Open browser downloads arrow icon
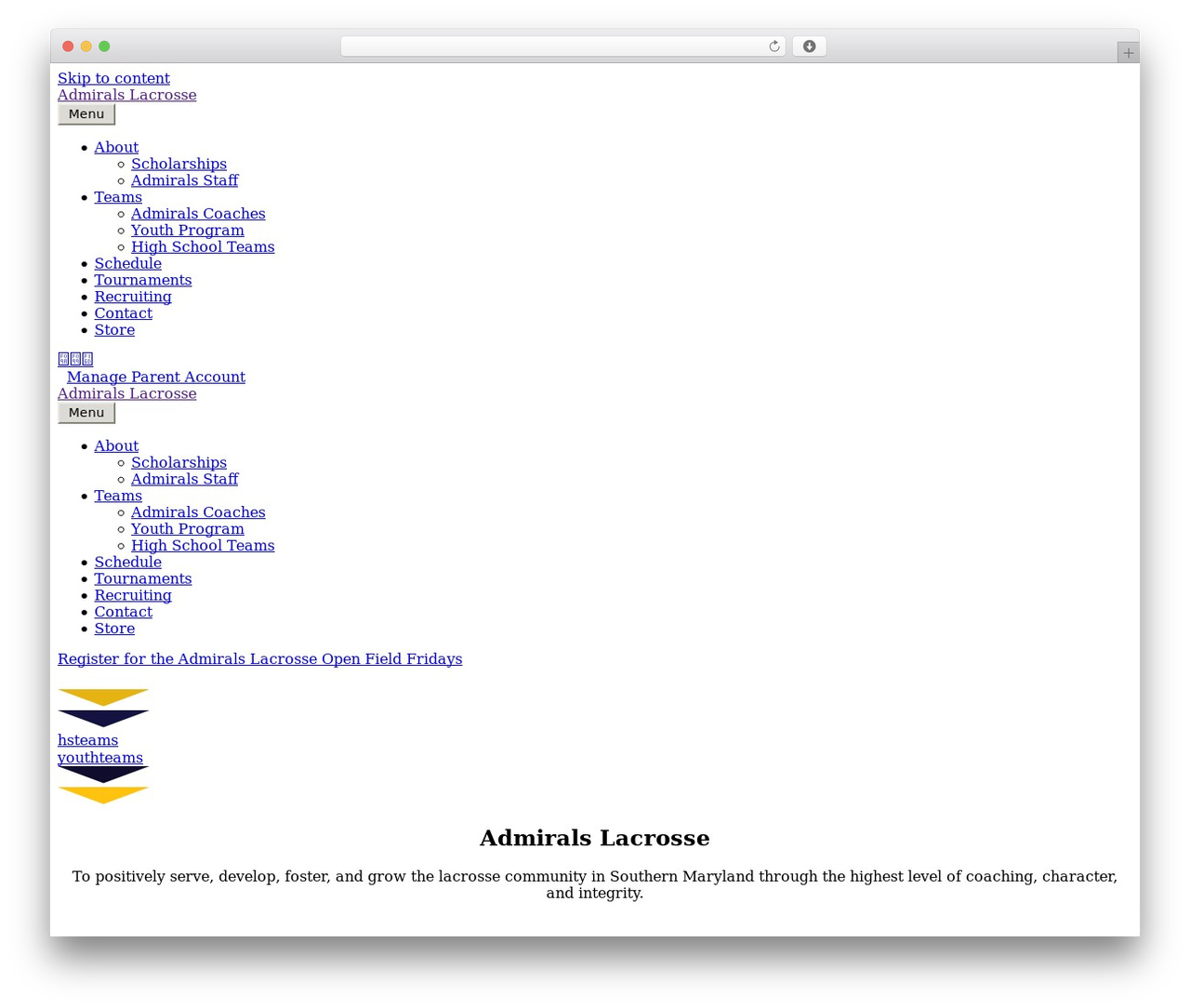 pyautogui.click(x=809, y=46)
